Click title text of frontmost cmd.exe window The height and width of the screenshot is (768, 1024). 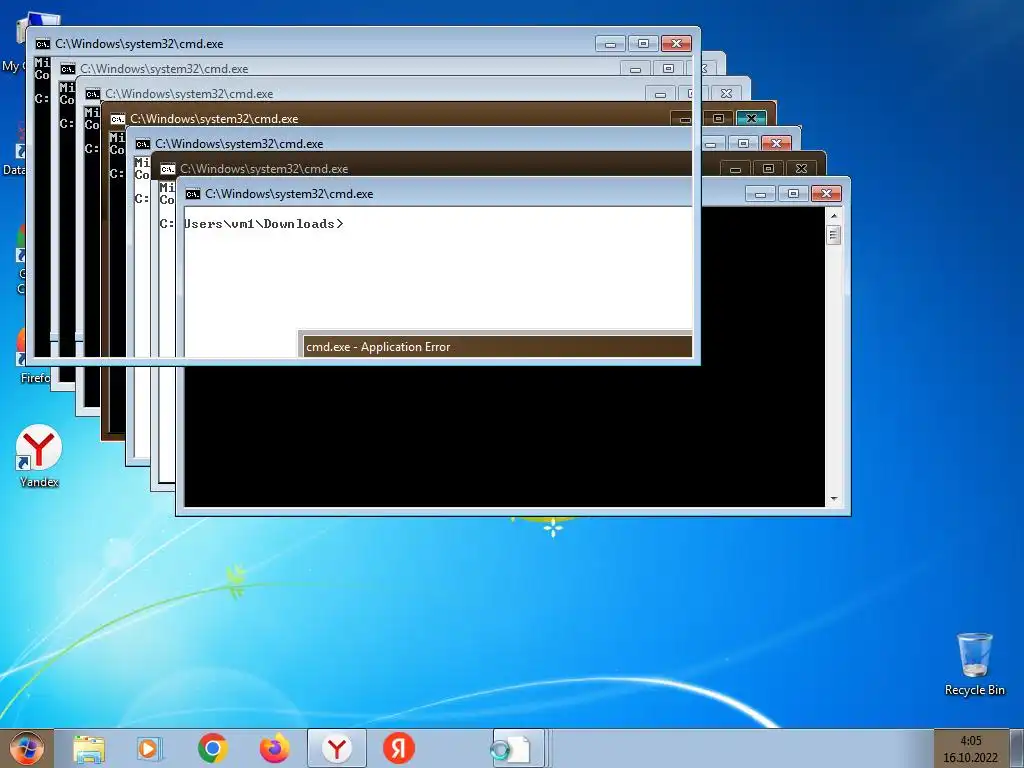139,44
